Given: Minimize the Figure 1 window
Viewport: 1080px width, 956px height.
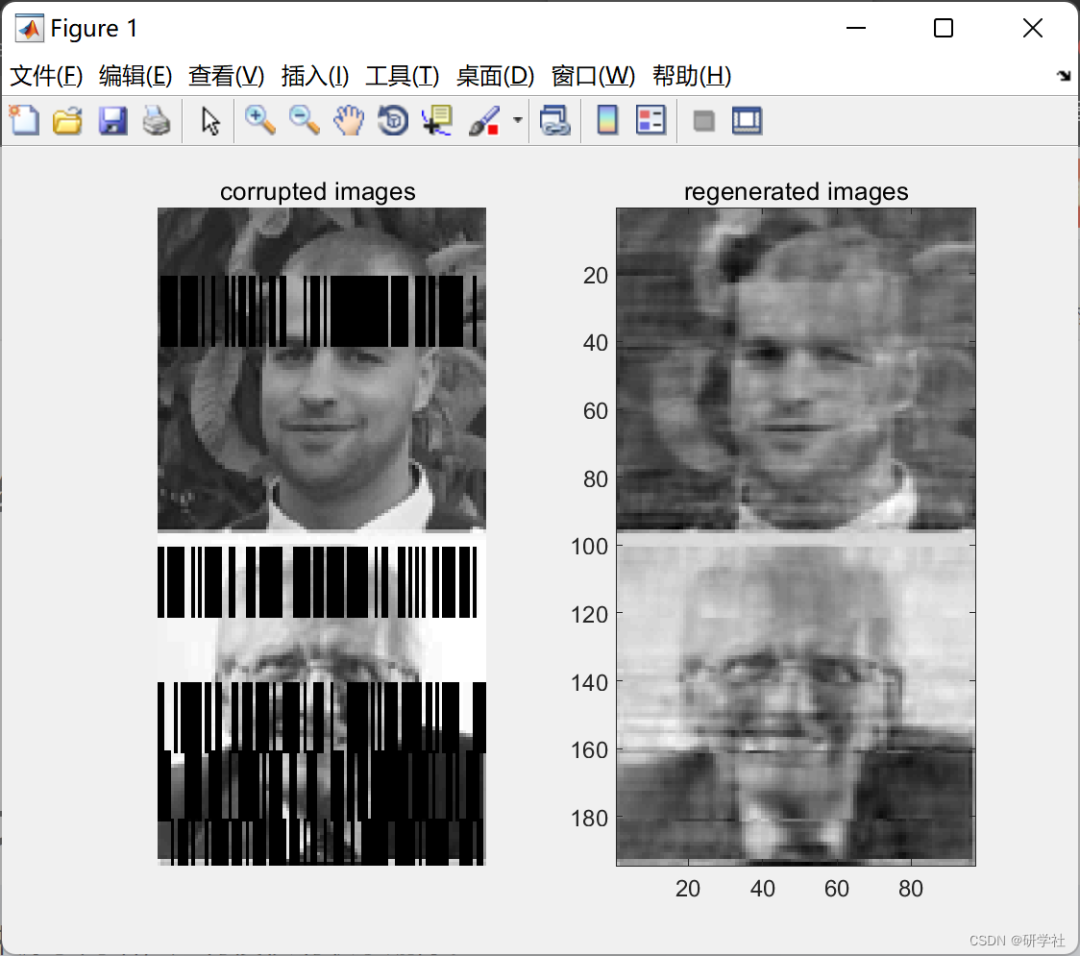Looking at the screenshot, I should (x=855, y=28).
